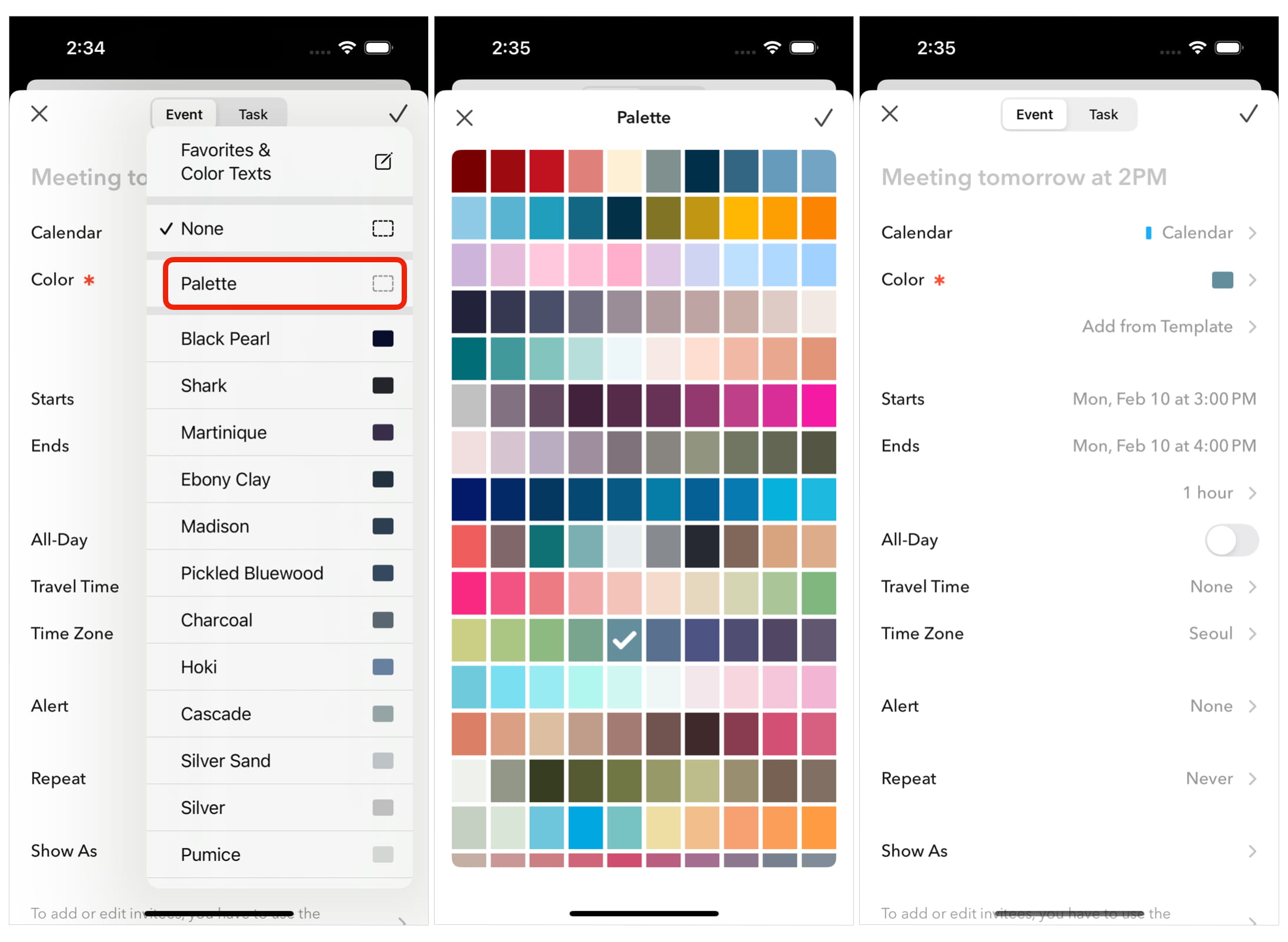This screenshot has height=942, width=1288.
Task: Tap the dashed-square icon beside None
Action: click(x=383, y=228)
